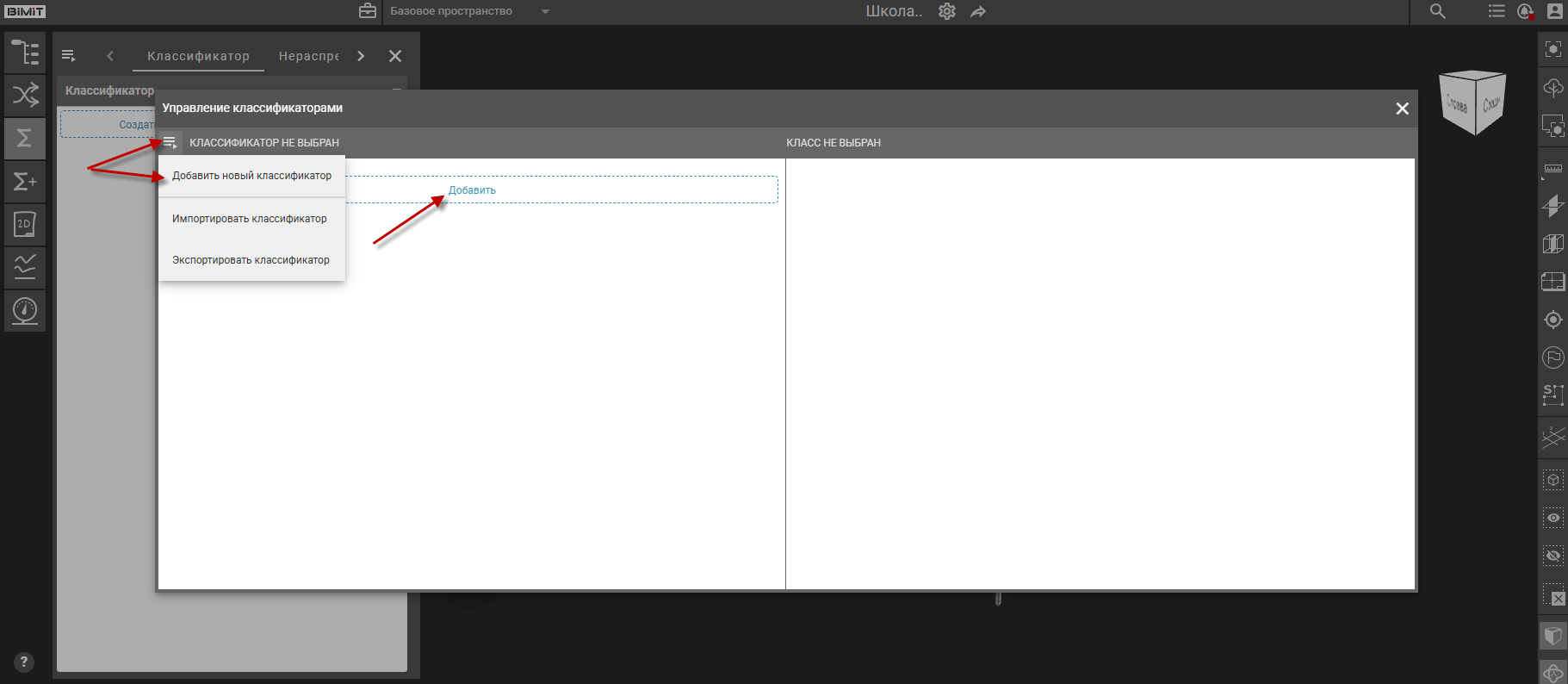
Task: Click the 3D view orientation cube
Action: click(1472, 103)
